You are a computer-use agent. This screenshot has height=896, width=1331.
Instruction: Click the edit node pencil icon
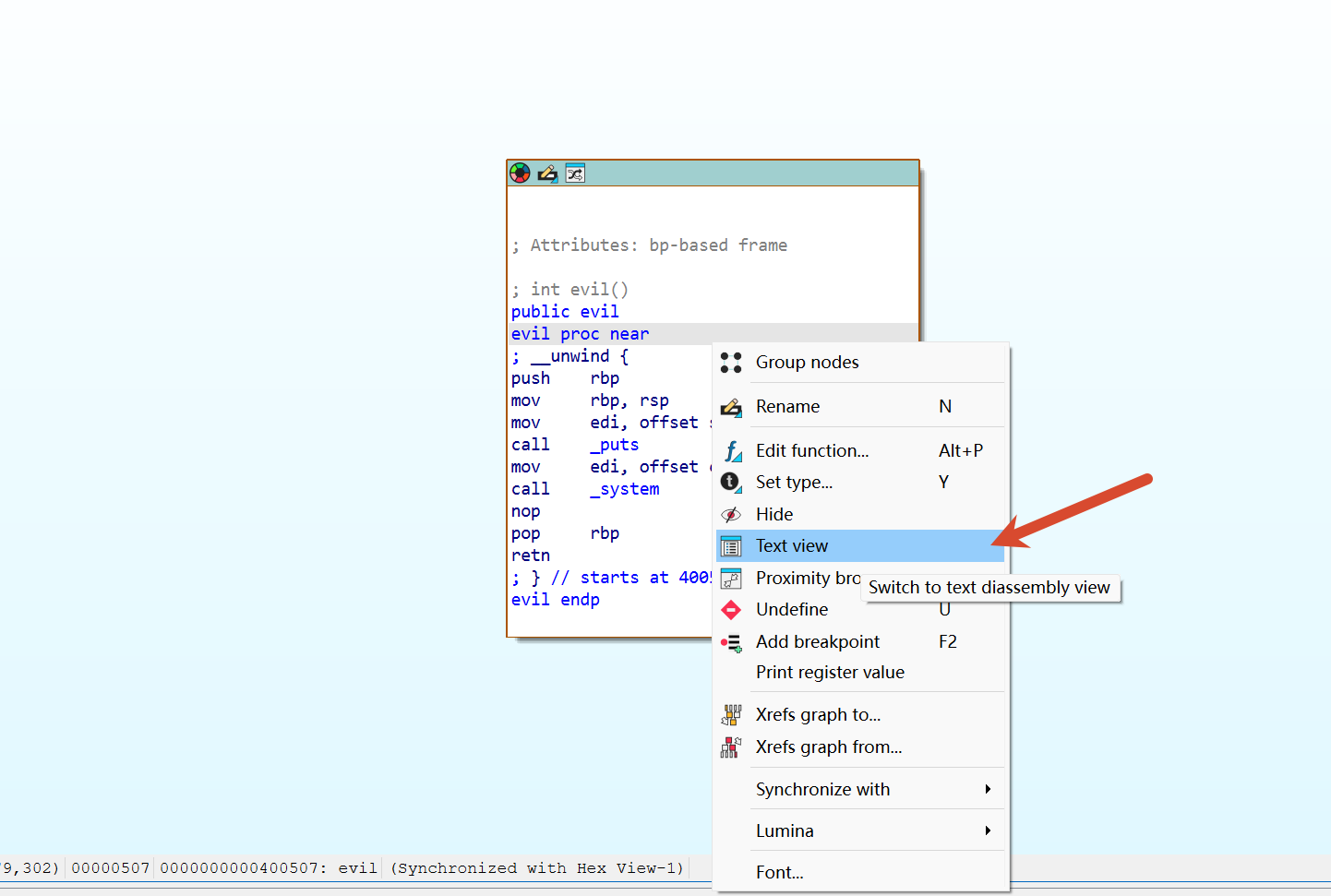(x=547, y=173)
